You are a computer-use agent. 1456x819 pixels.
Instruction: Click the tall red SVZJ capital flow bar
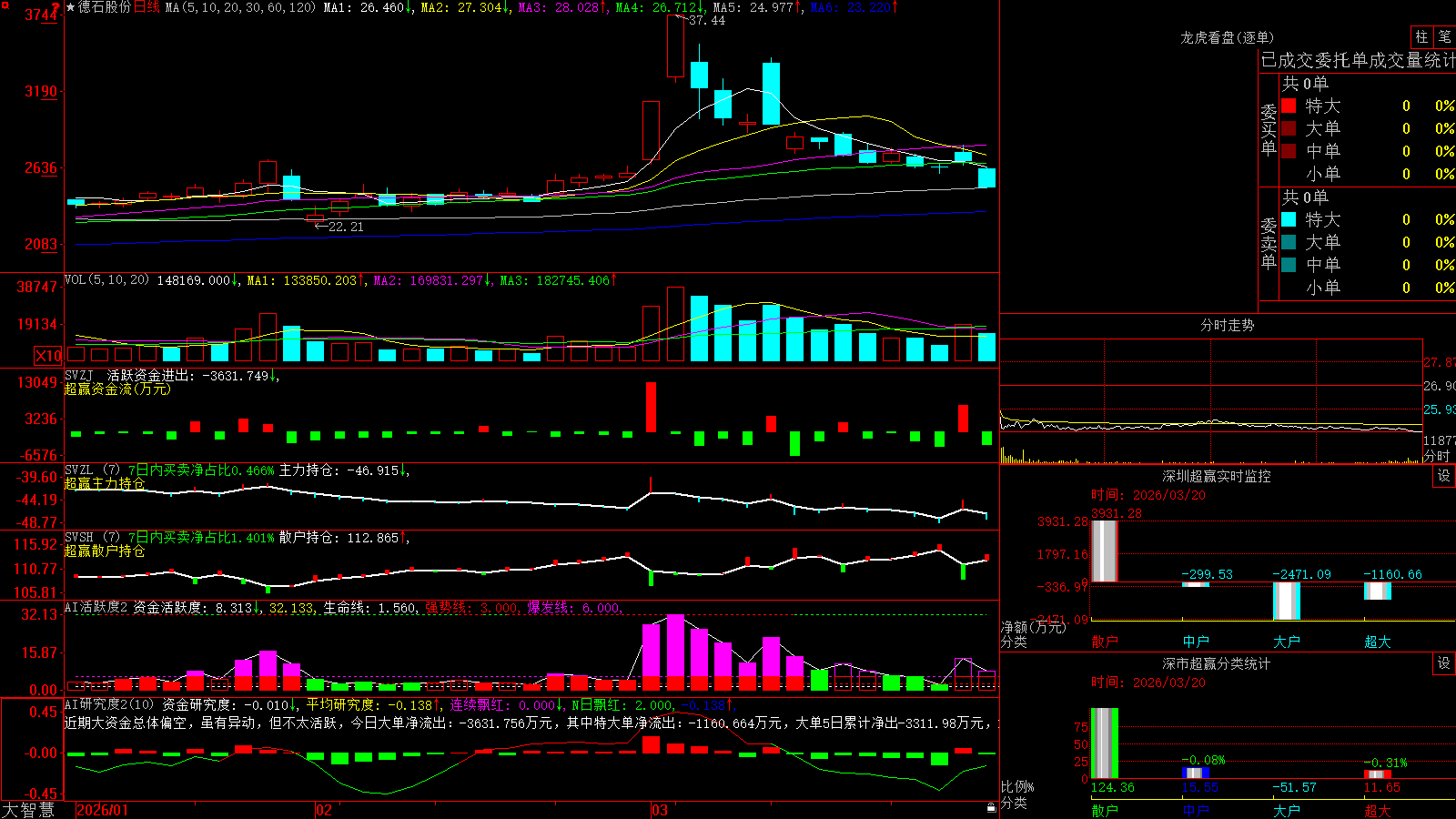(x=651, y=407)
